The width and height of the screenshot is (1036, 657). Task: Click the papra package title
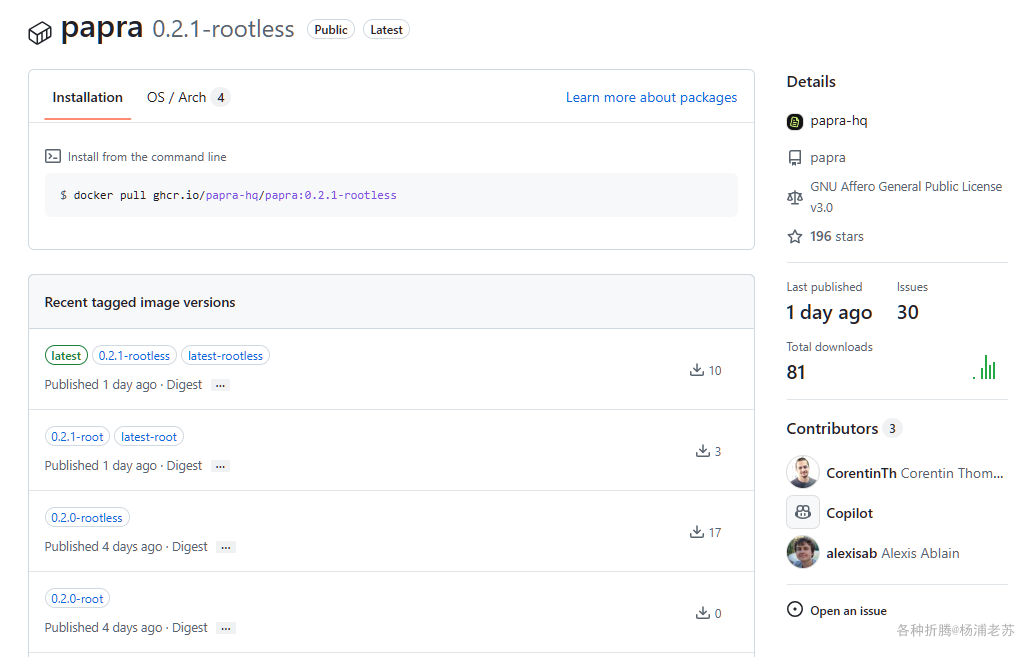pos(102,28)
